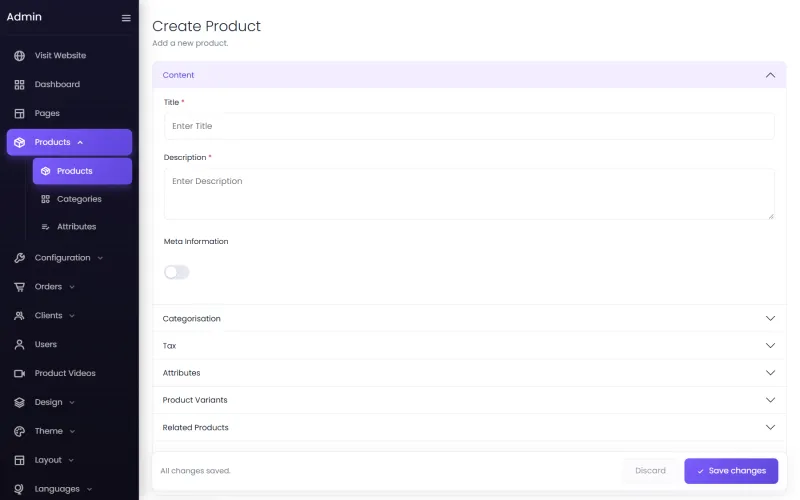Viewport: 800px width, 500px height.
Task: Click the Admin logo text
Action: pos(24,17)
